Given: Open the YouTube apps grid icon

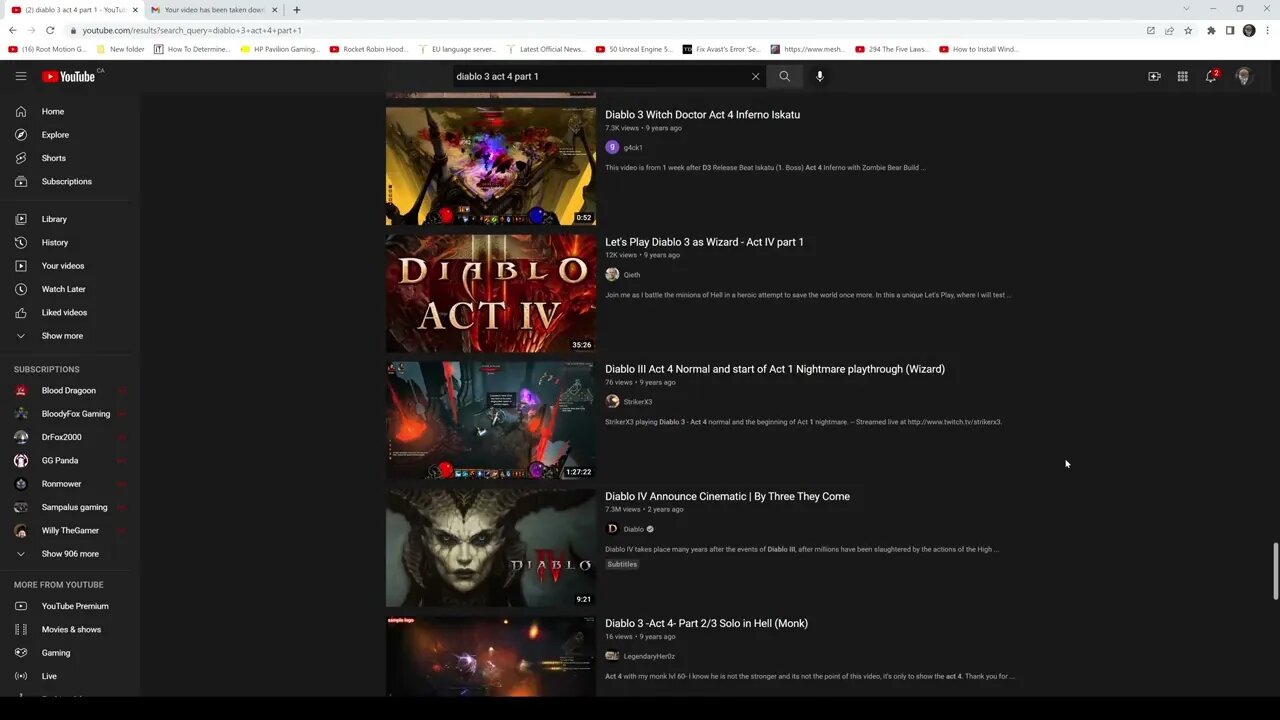Looking at the screenshot, I should point(1182,76).
